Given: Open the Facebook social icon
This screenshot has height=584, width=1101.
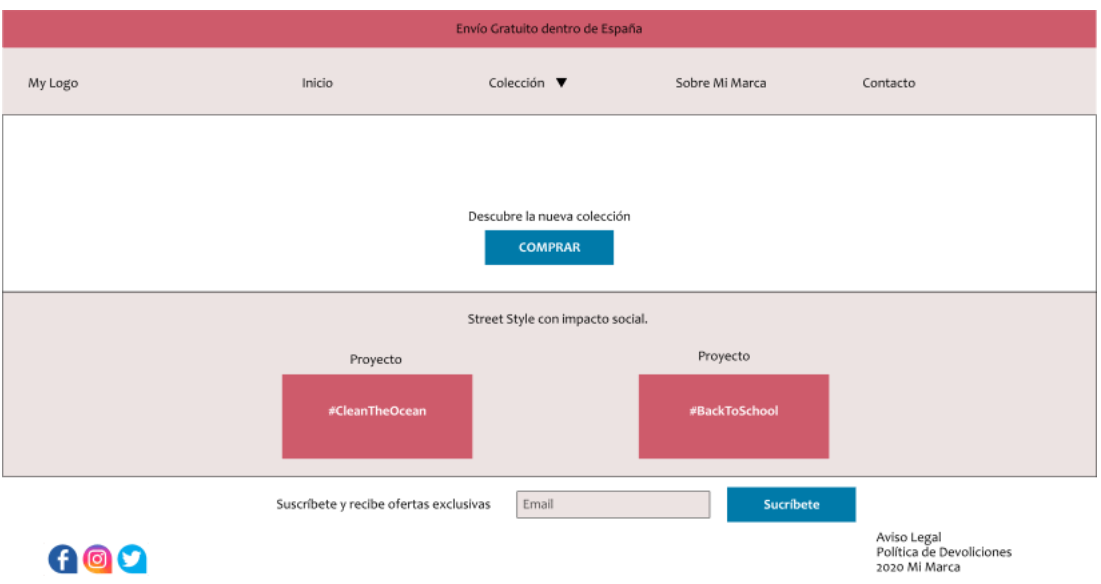Looking at the screenshot, I should tap(62, 559).
